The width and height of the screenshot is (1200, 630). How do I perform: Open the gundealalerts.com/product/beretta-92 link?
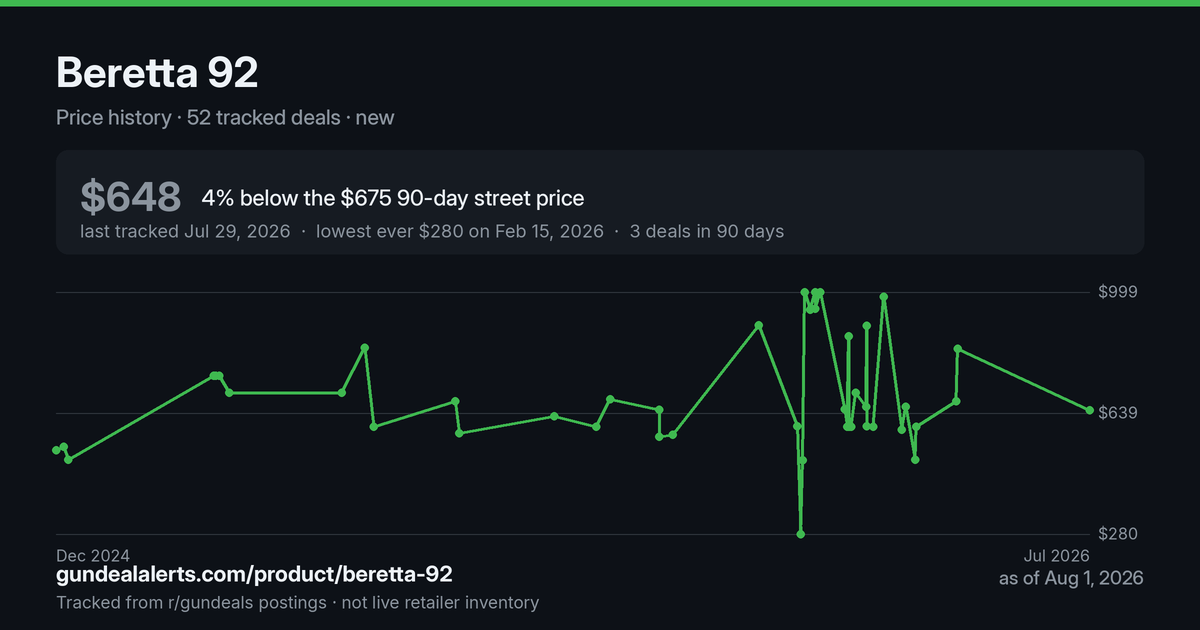pos(254,575)
